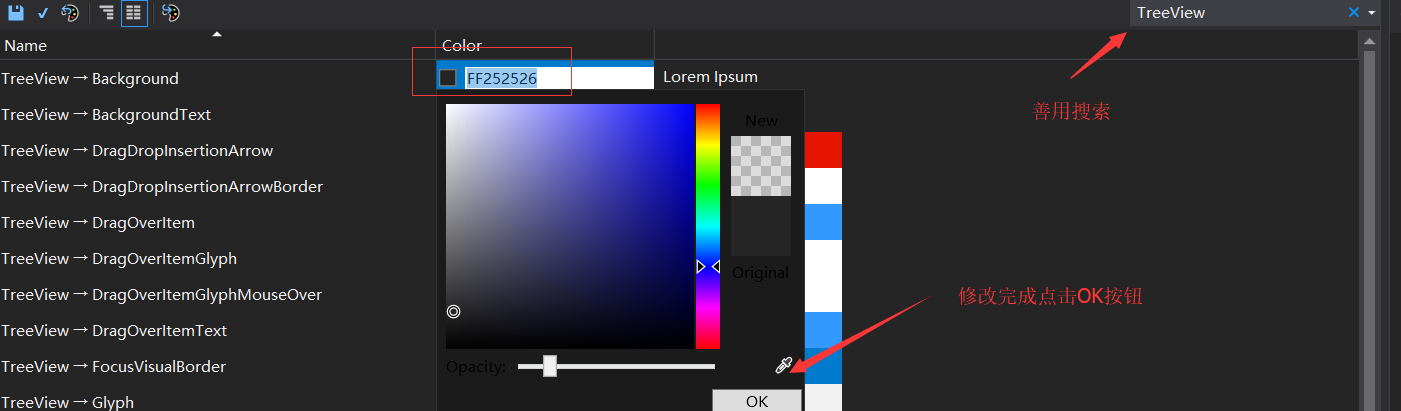This screenshot has width=1401, height=411.
Task: Click the hue marker arrows on the strip
Action: (x=708, y=266)
